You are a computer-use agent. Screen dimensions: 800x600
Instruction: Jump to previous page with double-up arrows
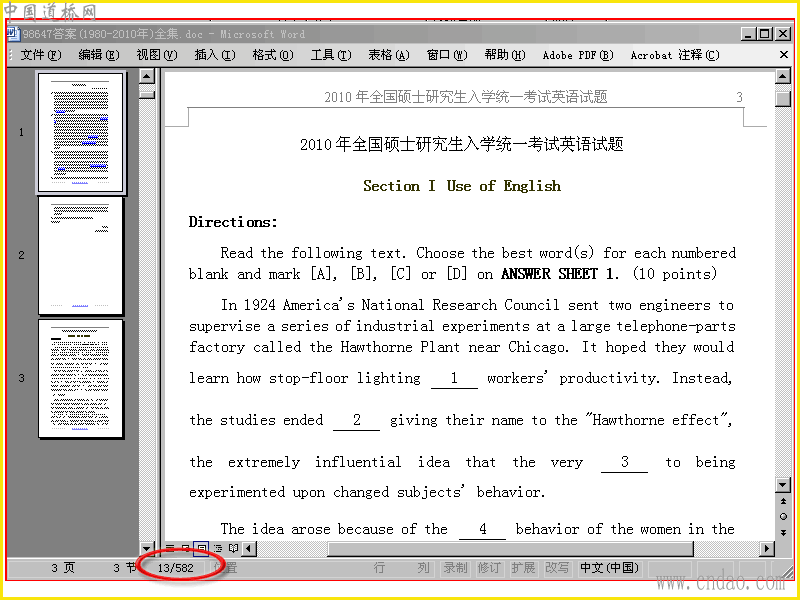pyautogui.click(x=783, y=502)
